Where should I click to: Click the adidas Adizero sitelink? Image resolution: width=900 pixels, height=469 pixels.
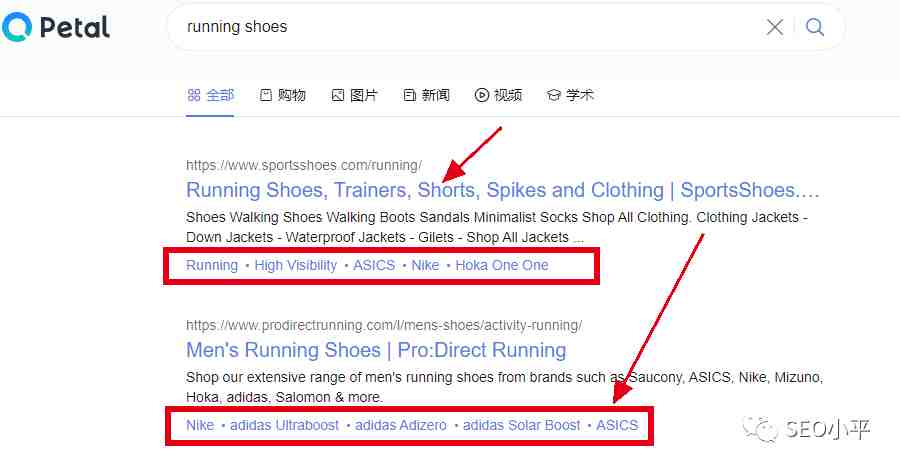pyautogui.click(x=401, y=425)
